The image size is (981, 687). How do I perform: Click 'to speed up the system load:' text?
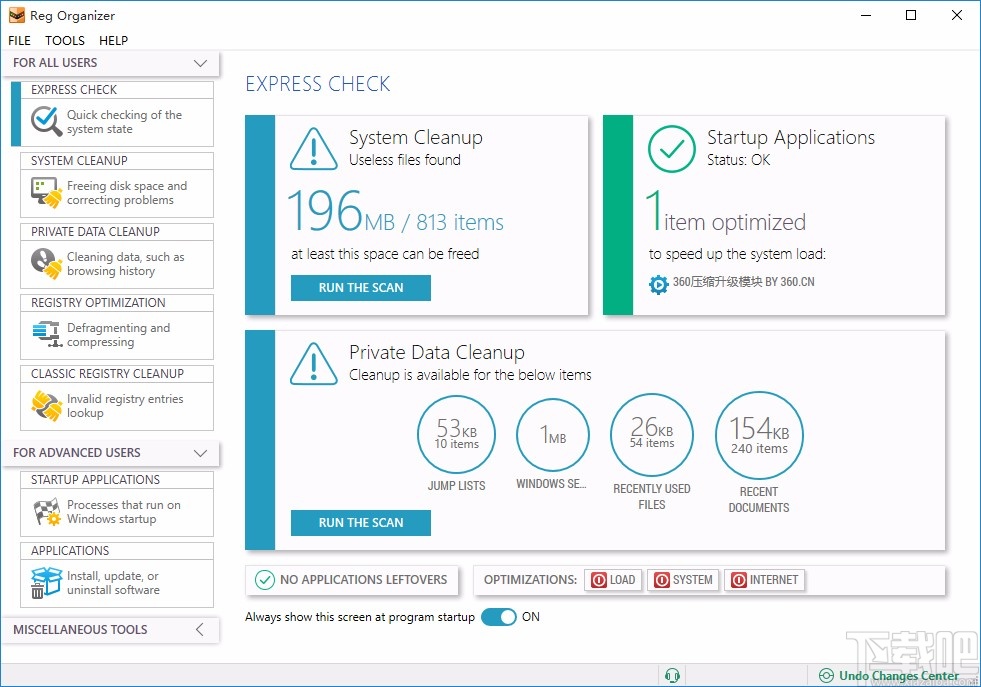[738, 254]
